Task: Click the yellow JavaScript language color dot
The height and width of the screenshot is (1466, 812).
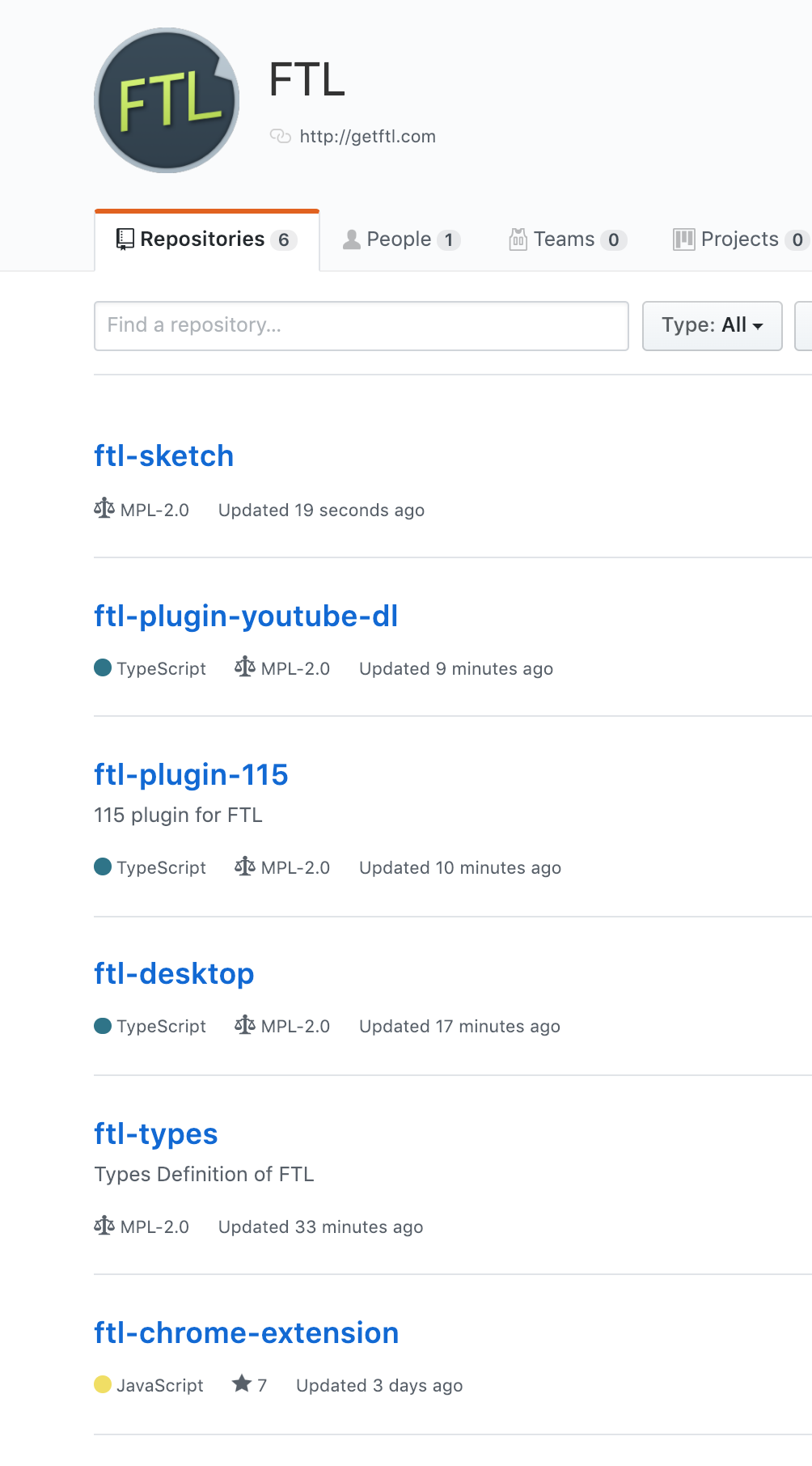Action: coord(103,1384)
